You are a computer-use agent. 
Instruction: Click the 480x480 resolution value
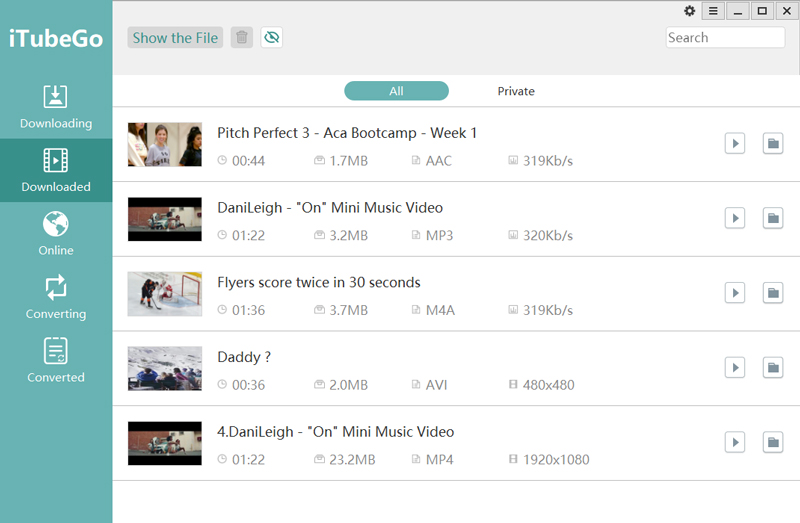click(x=548, y=385)
